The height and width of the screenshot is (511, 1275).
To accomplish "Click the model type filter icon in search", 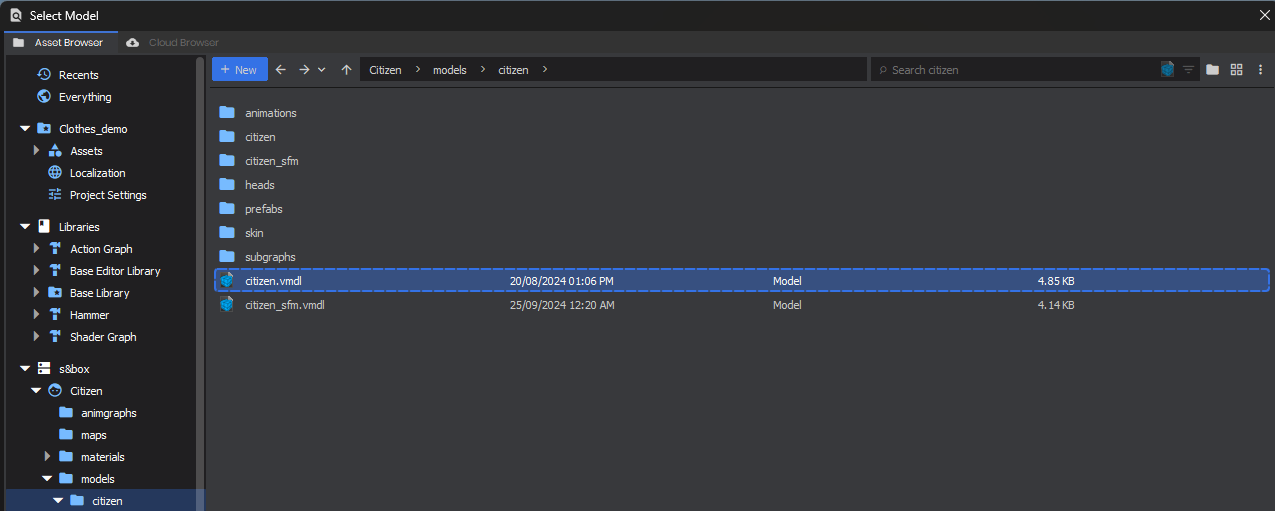I will point(1167,69).
